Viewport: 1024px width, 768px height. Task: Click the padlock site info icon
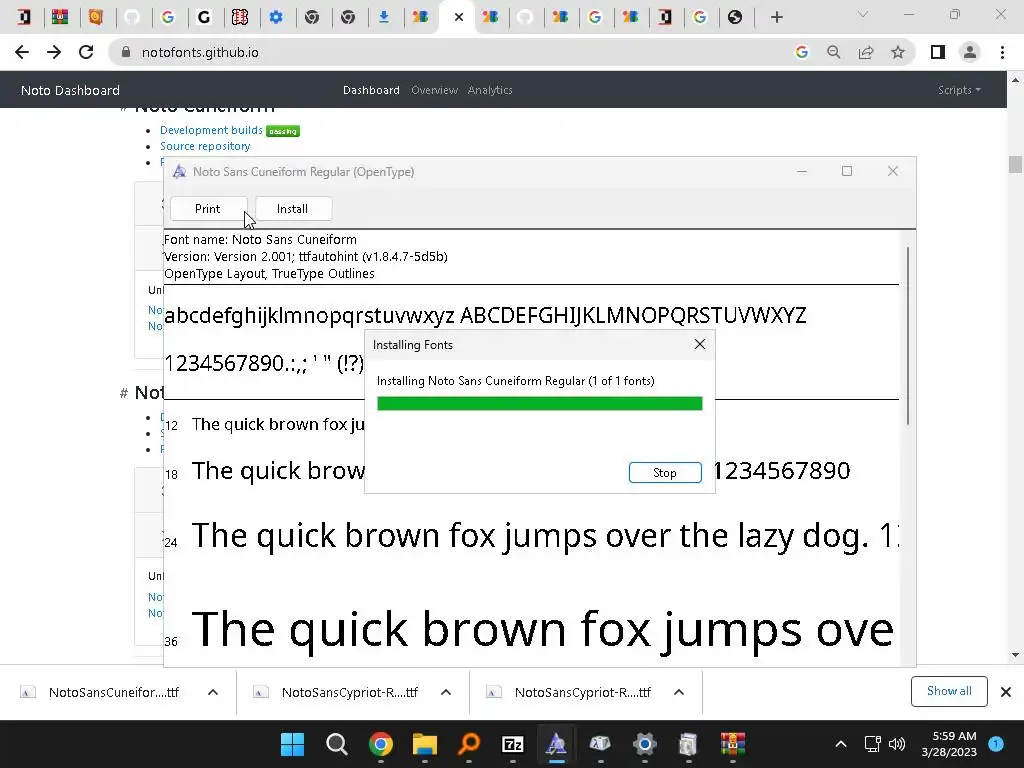tap(126, 52)
